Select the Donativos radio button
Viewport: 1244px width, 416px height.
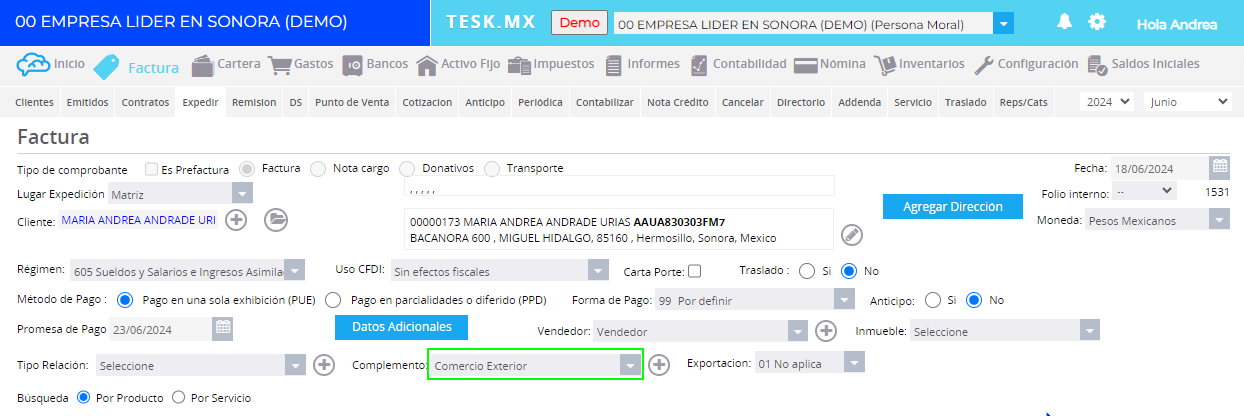point(407,169)
